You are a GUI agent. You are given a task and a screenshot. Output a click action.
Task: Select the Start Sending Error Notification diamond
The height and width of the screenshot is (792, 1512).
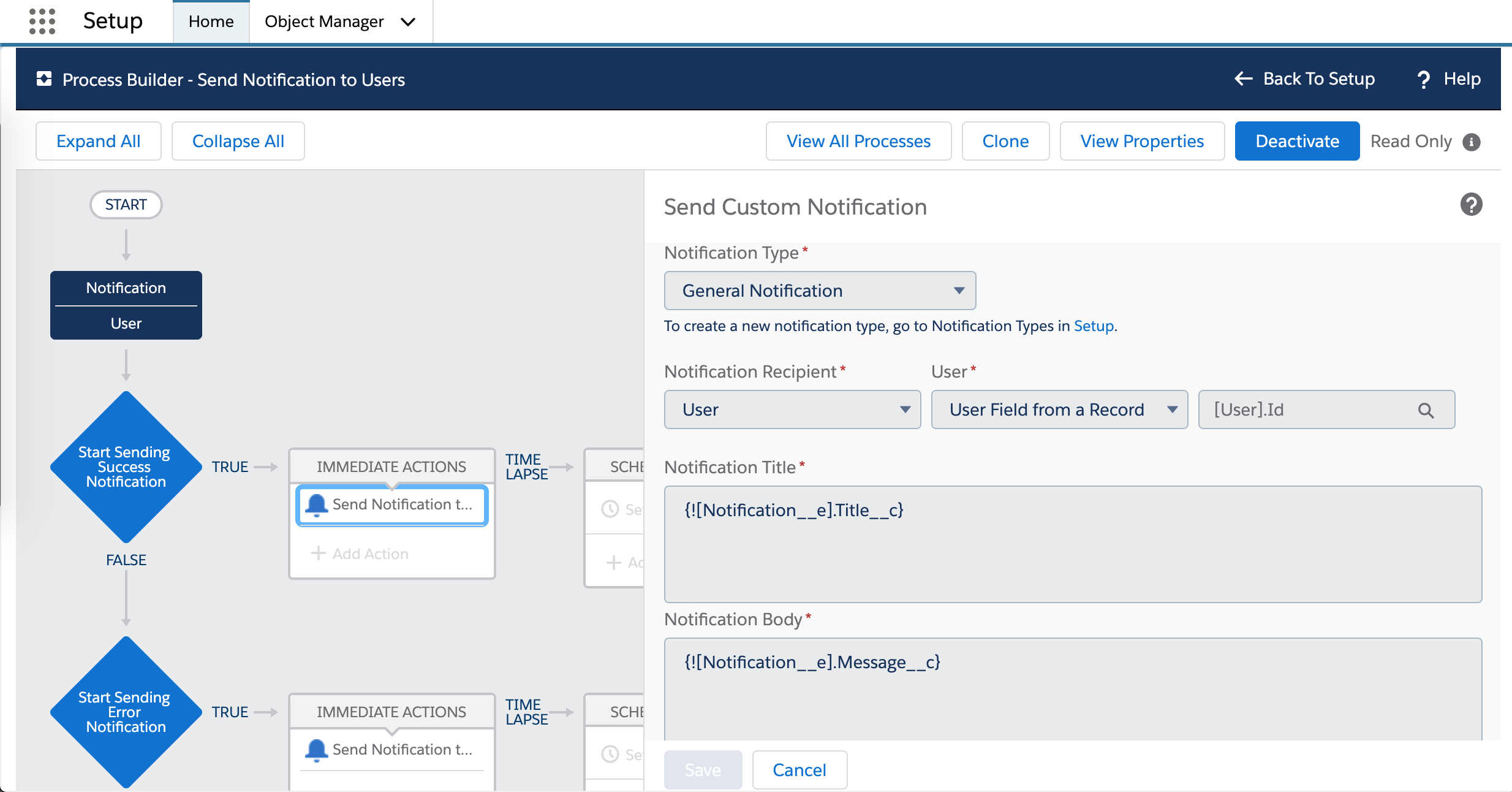point(126,712)
